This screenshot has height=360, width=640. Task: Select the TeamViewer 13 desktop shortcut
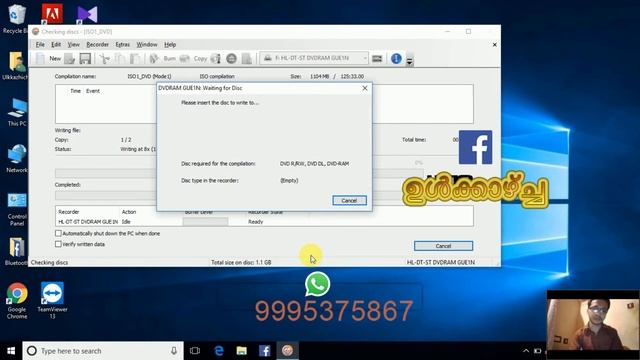pyautogui.click(x=52, y=301)
